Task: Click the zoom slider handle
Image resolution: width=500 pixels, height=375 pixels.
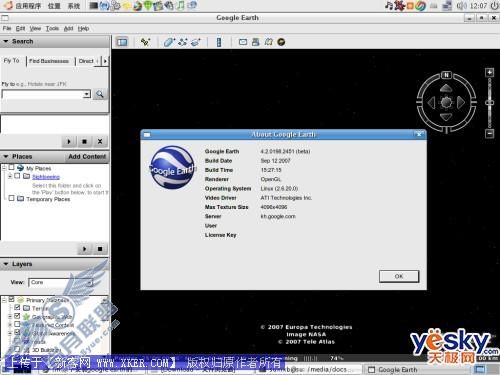Action: point(489,103)
